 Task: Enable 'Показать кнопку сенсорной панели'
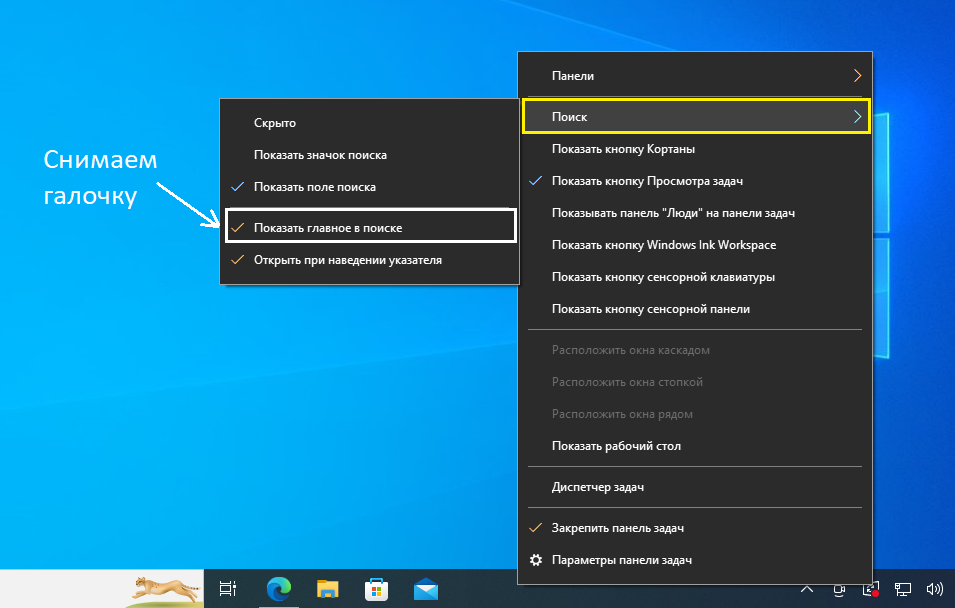[x=695, y=309]
